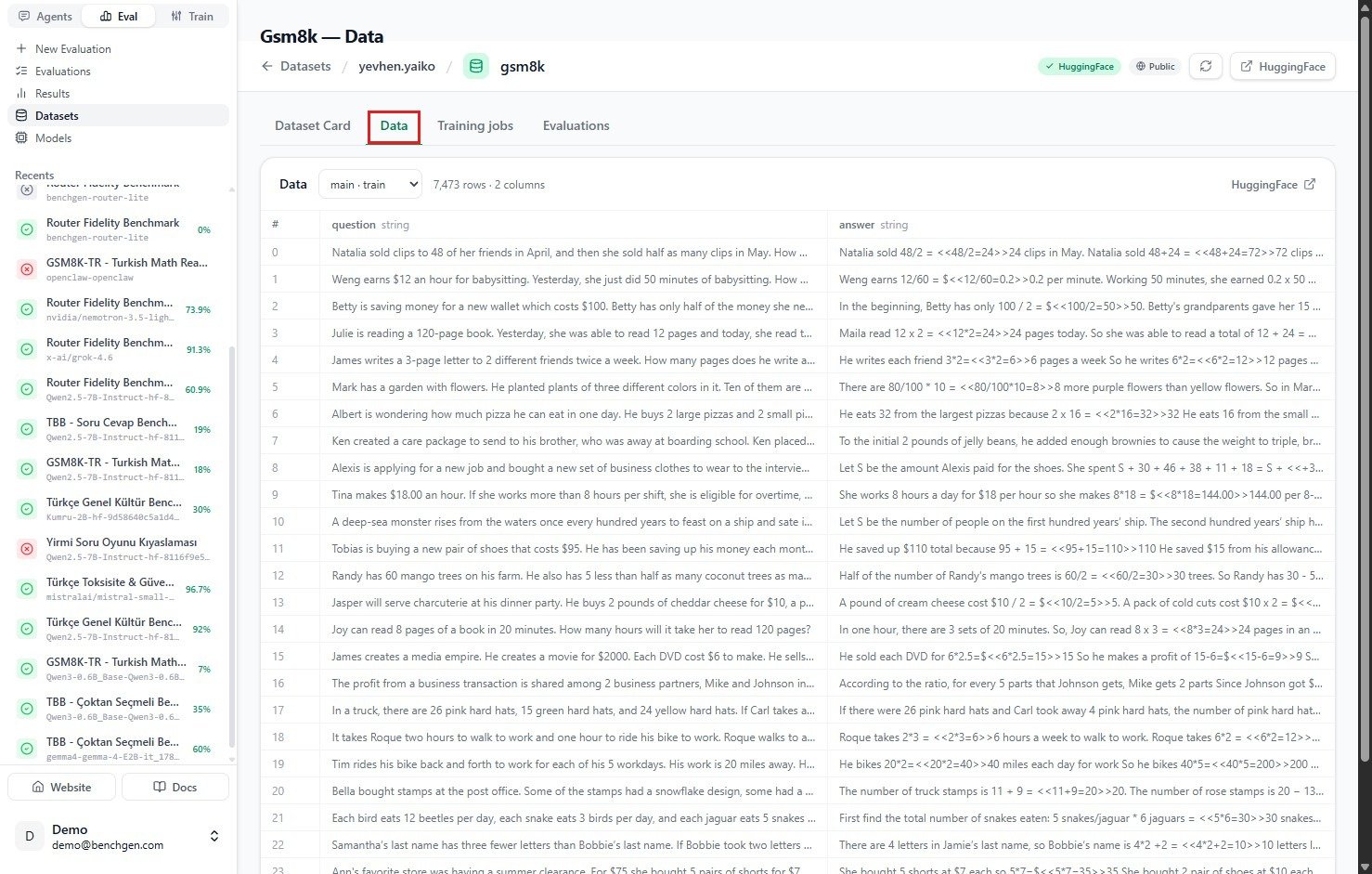Viewport: 1372px width, 874px height.
Task: Open the yevhen.yaiko breadcrumb link
Action: 396,67
